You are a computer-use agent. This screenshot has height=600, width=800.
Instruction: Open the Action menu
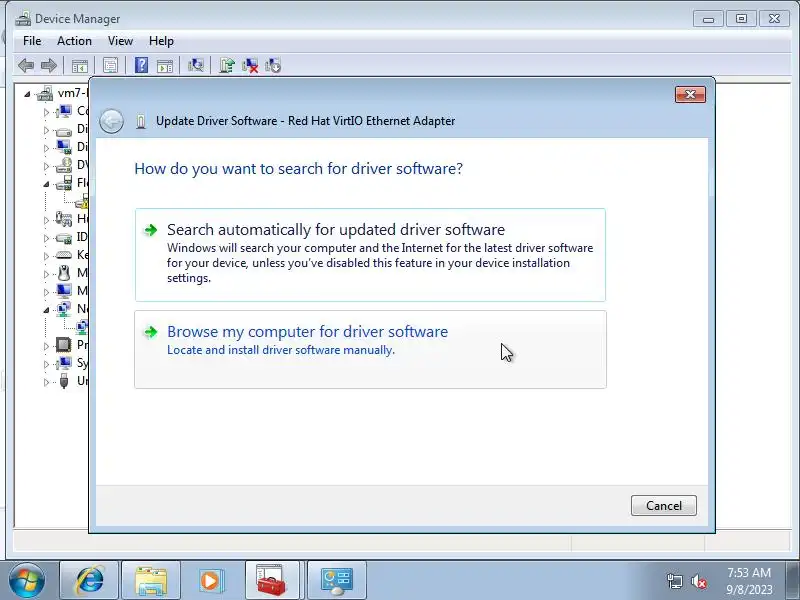click(74, 41)
